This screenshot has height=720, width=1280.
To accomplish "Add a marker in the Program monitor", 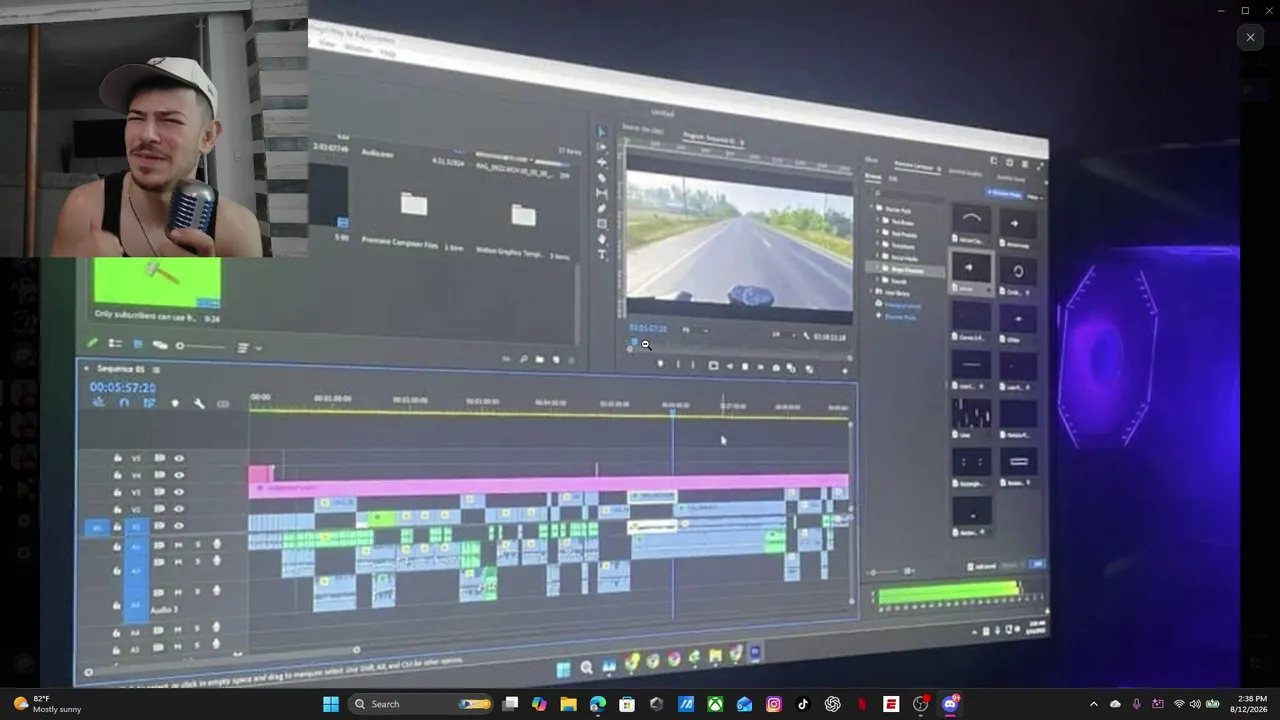I will pyautogui.click(x=660, y=364).
